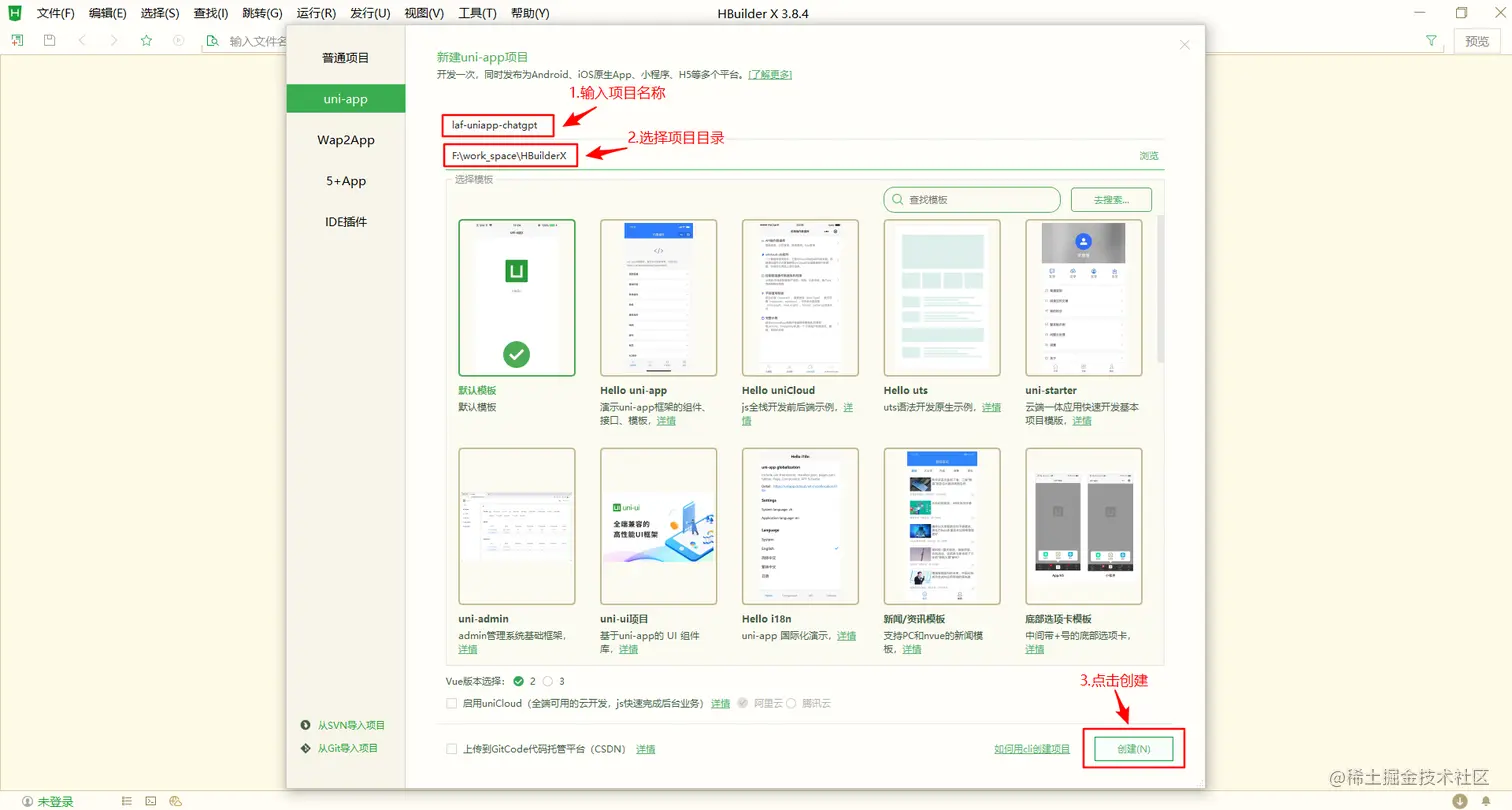The width and height of the screenshot is (1512, 810).
Task: Open the 工具(T) menu
Action: tap(477, 14)
